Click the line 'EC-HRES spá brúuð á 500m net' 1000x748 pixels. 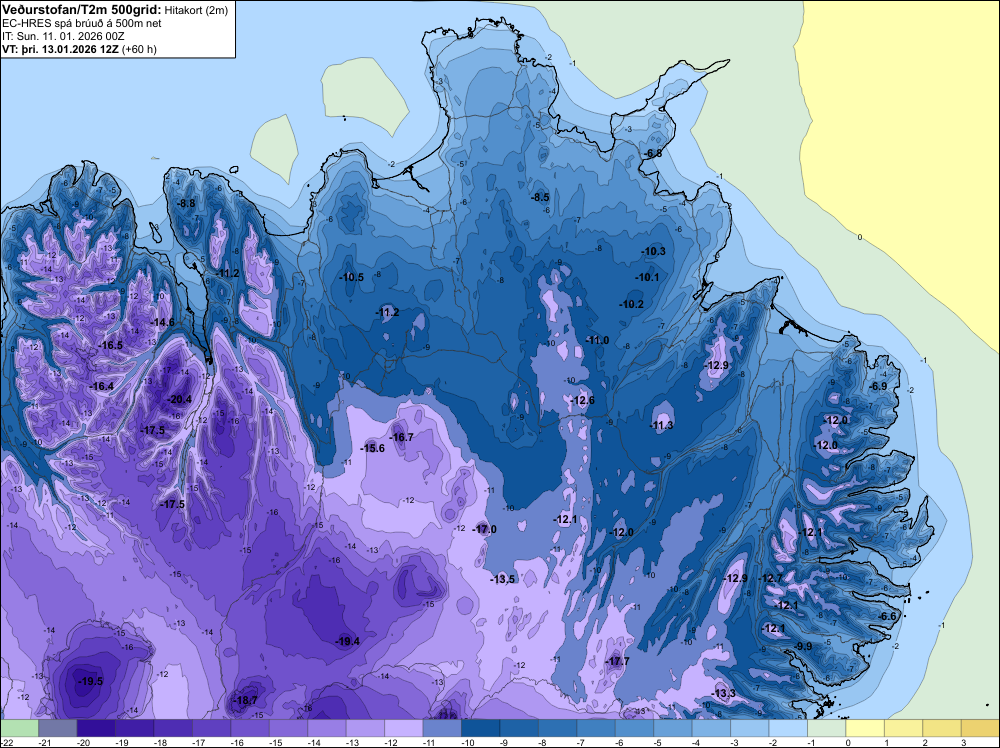[x=82, y=23]
